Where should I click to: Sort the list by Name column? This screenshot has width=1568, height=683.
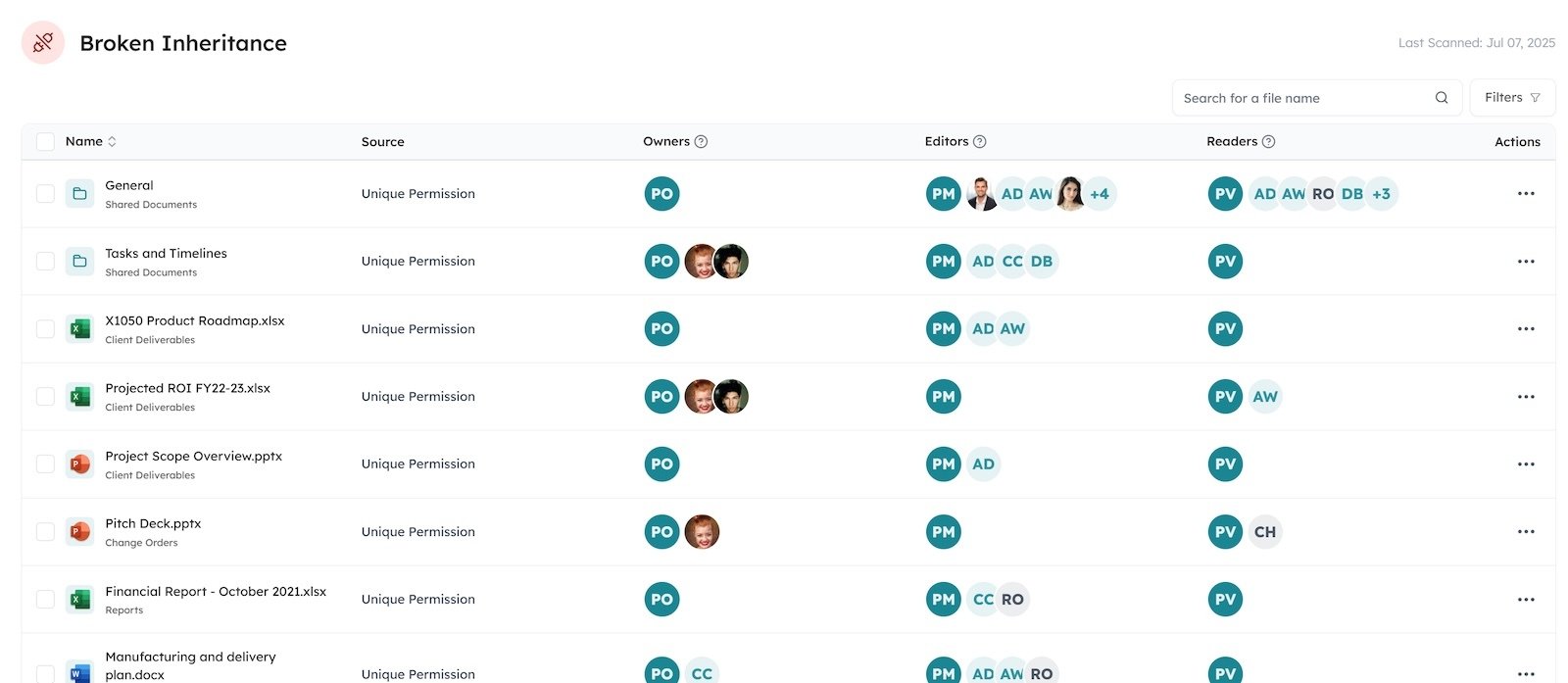pyautogui.click(x=112, y=142)
